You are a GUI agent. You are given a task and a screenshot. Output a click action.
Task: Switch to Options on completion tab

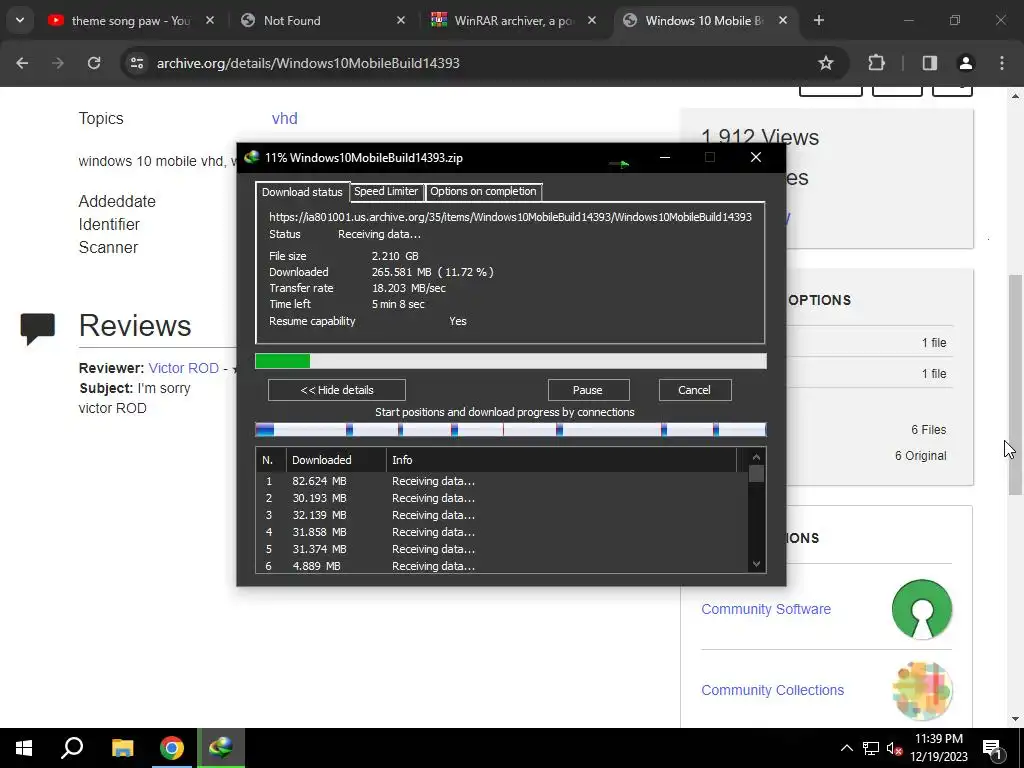(483, 191)
